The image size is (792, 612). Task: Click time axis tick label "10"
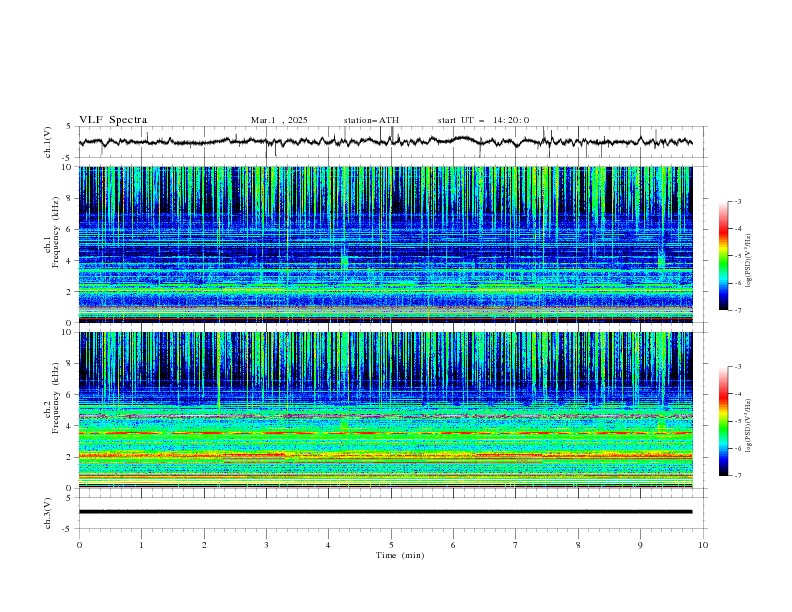click(703, 545)
